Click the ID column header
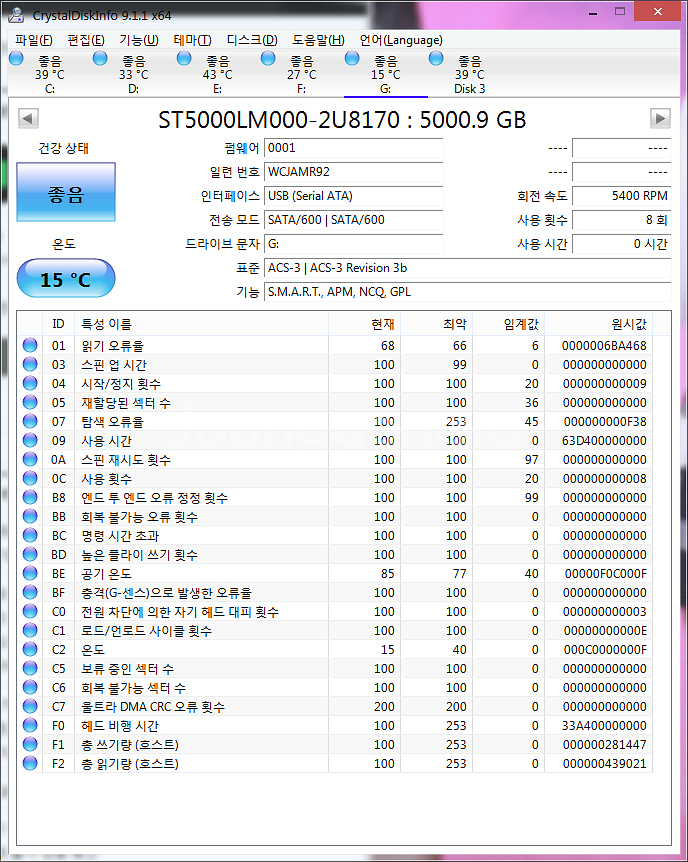Image resolution: width=688 pixels, height=862 pixels. pyautogui.click(x=58, y=324)
